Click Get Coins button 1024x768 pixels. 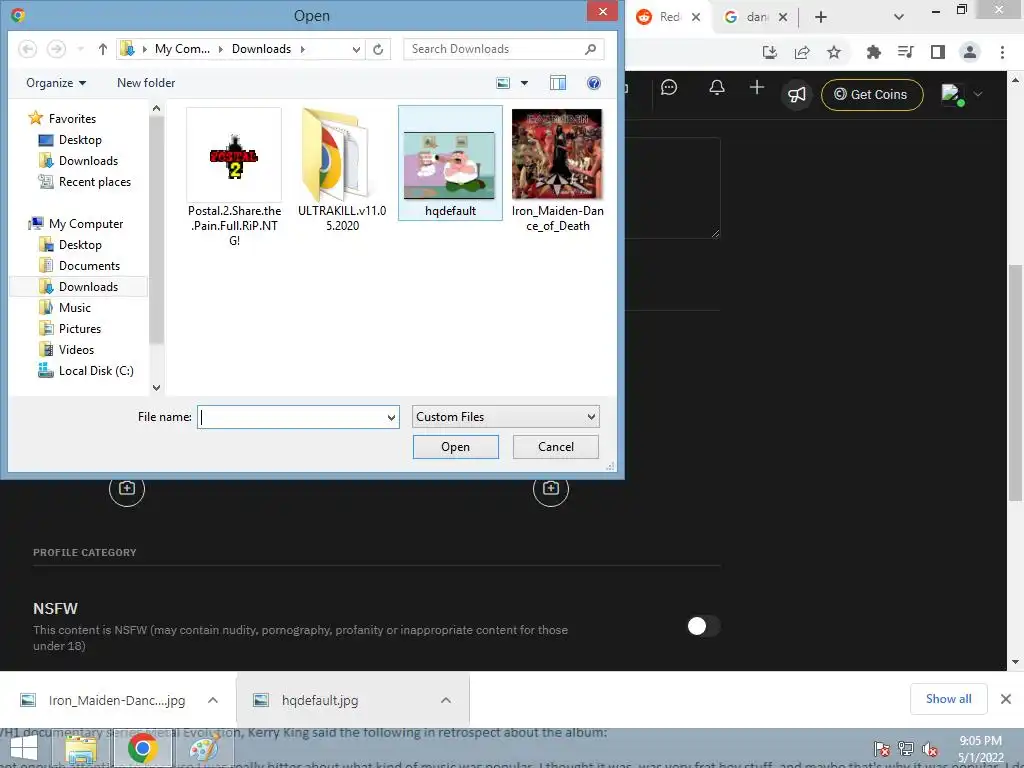point(872,95)
